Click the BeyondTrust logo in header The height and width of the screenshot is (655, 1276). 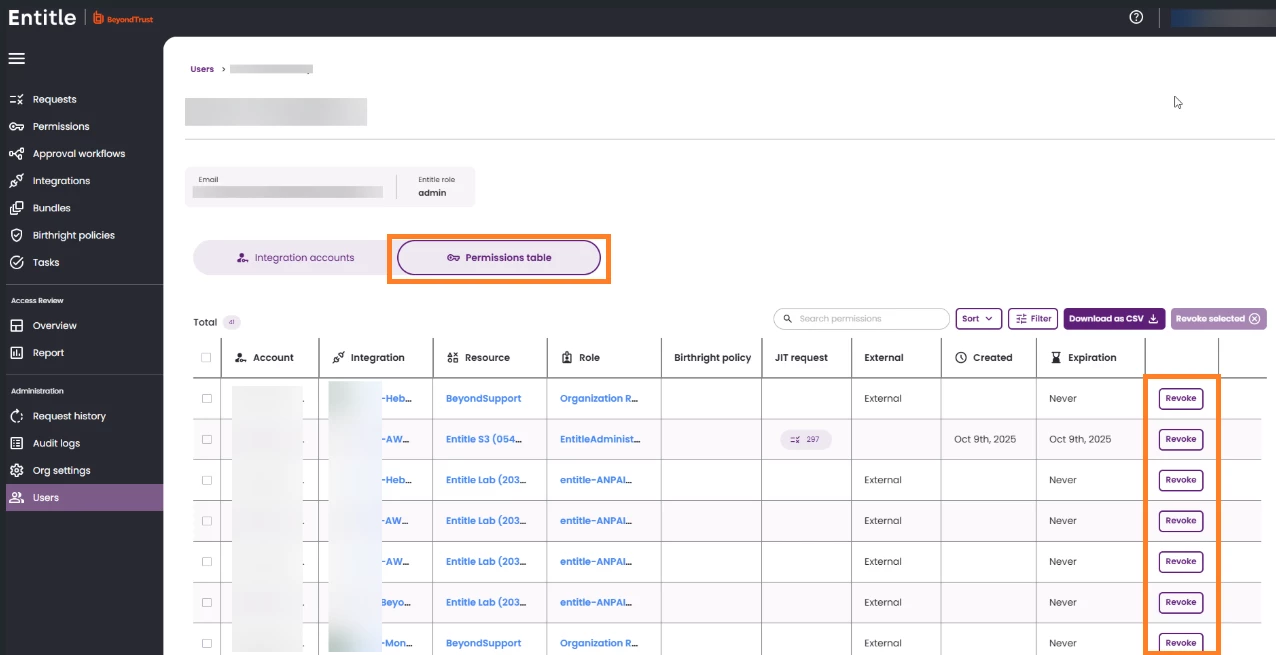pos(123,18)
